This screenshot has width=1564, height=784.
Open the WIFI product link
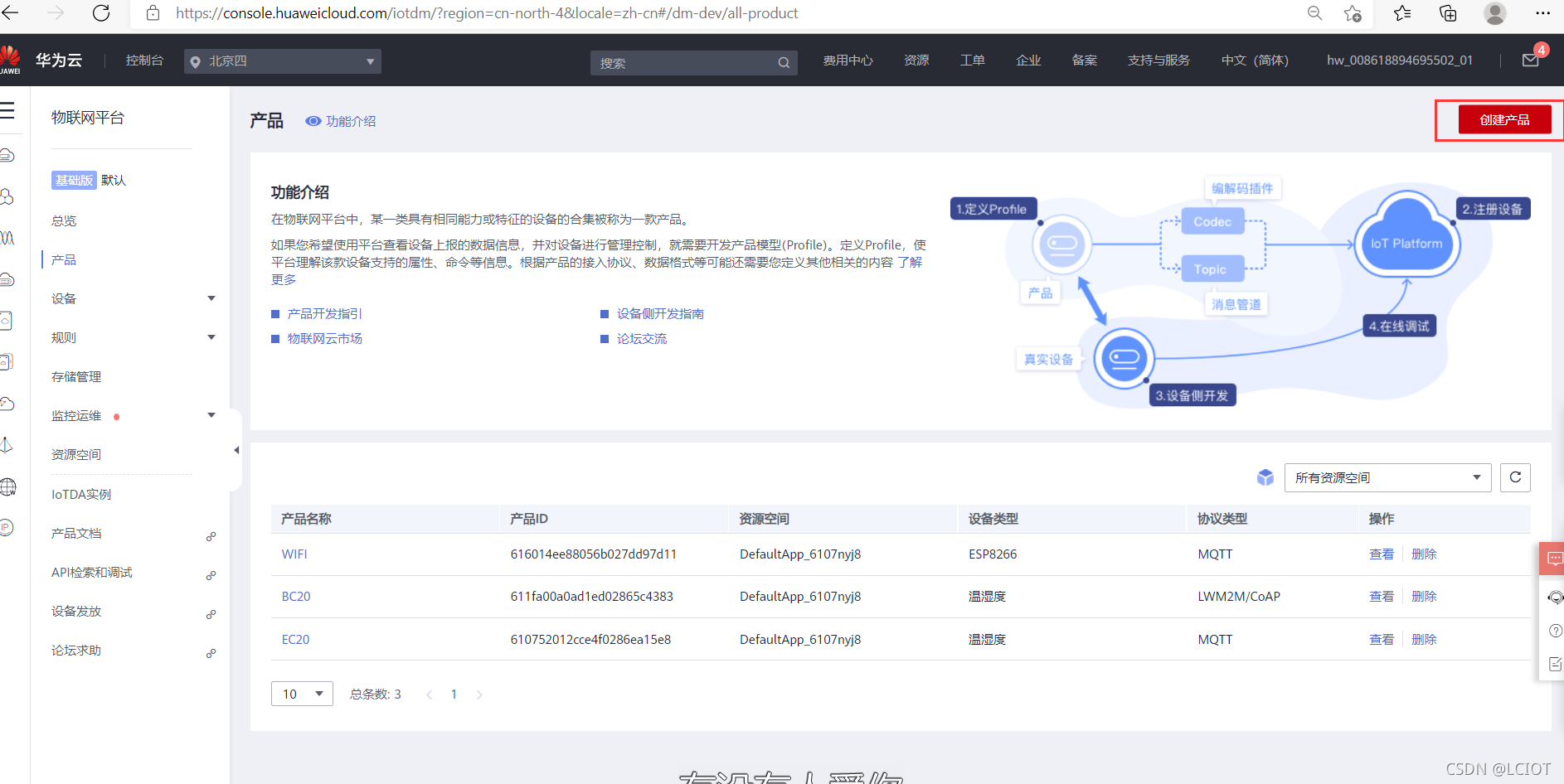click(x=294, y=554)
